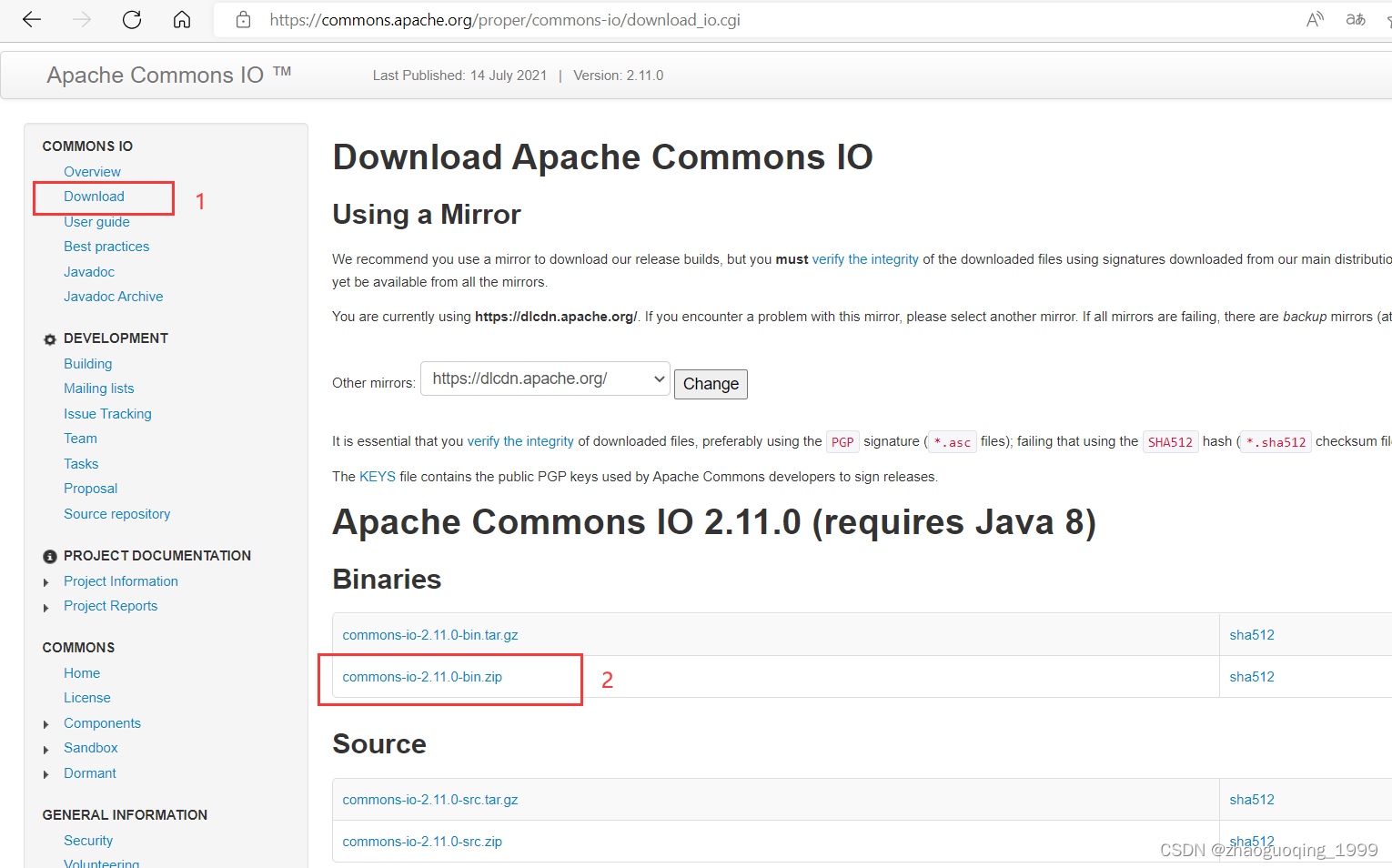Viewport: 1392px width, 868px height.
Task: Click the browser back arrow
Action: click(32, 19)
